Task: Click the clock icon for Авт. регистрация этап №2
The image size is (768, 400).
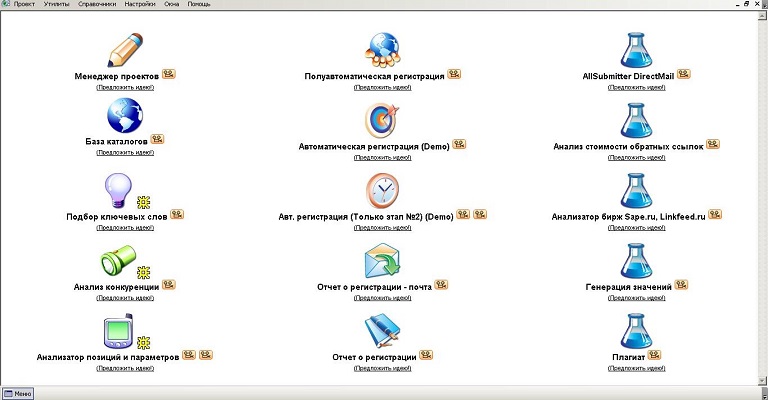Action: [x=383, y=190]
